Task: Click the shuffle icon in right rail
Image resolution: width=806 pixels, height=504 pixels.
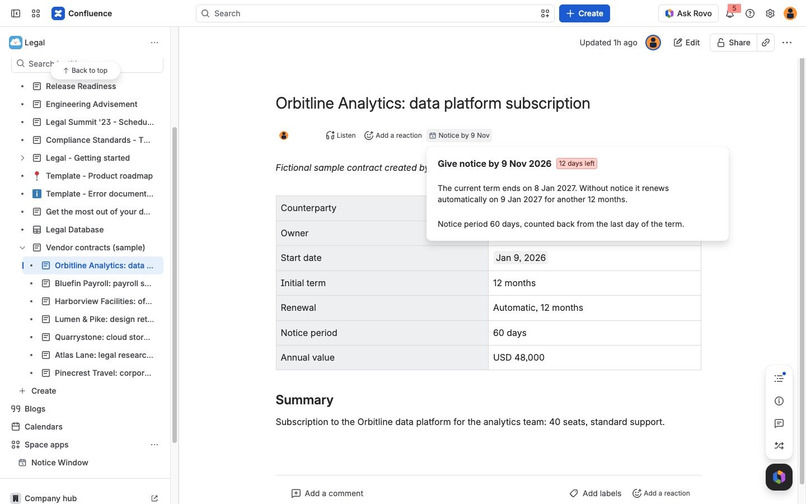Action: (779, 446)
